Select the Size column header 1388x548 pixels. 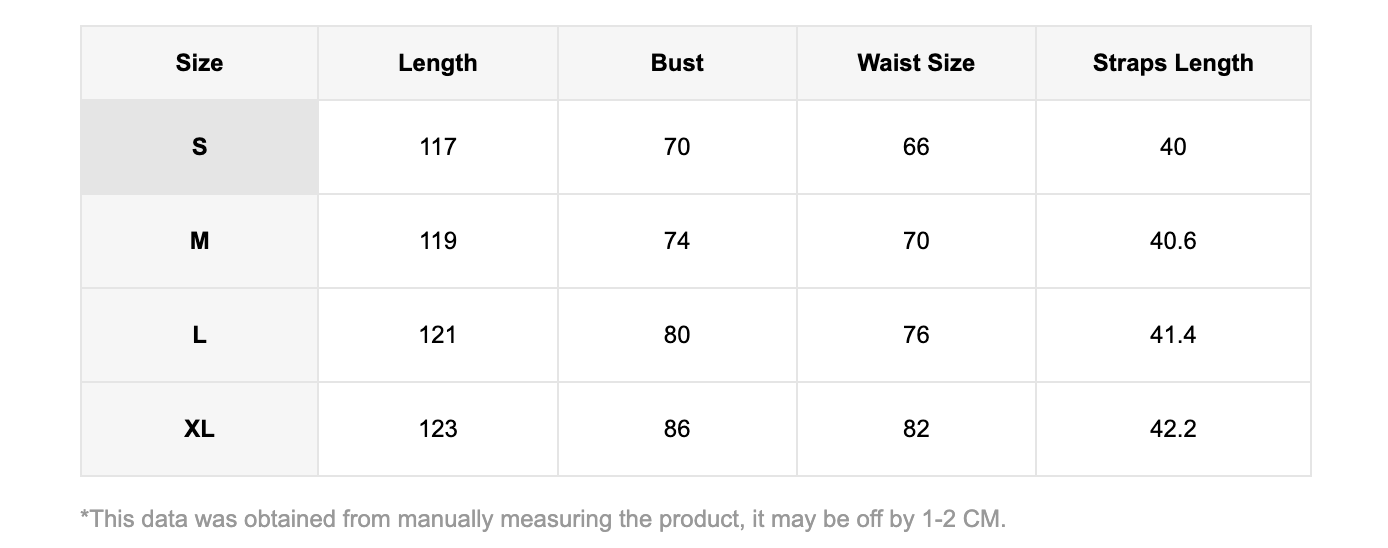pyautogui.click(x=199, y=63)
